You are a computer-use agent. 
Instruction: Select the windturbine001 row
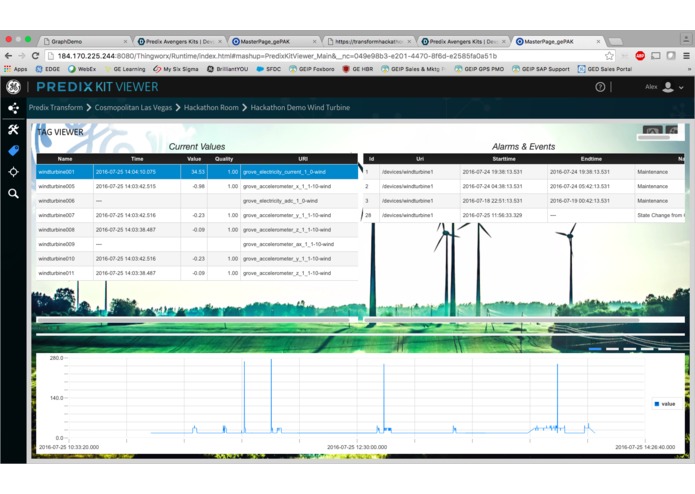pyautogui.click(x=197, y=172)
